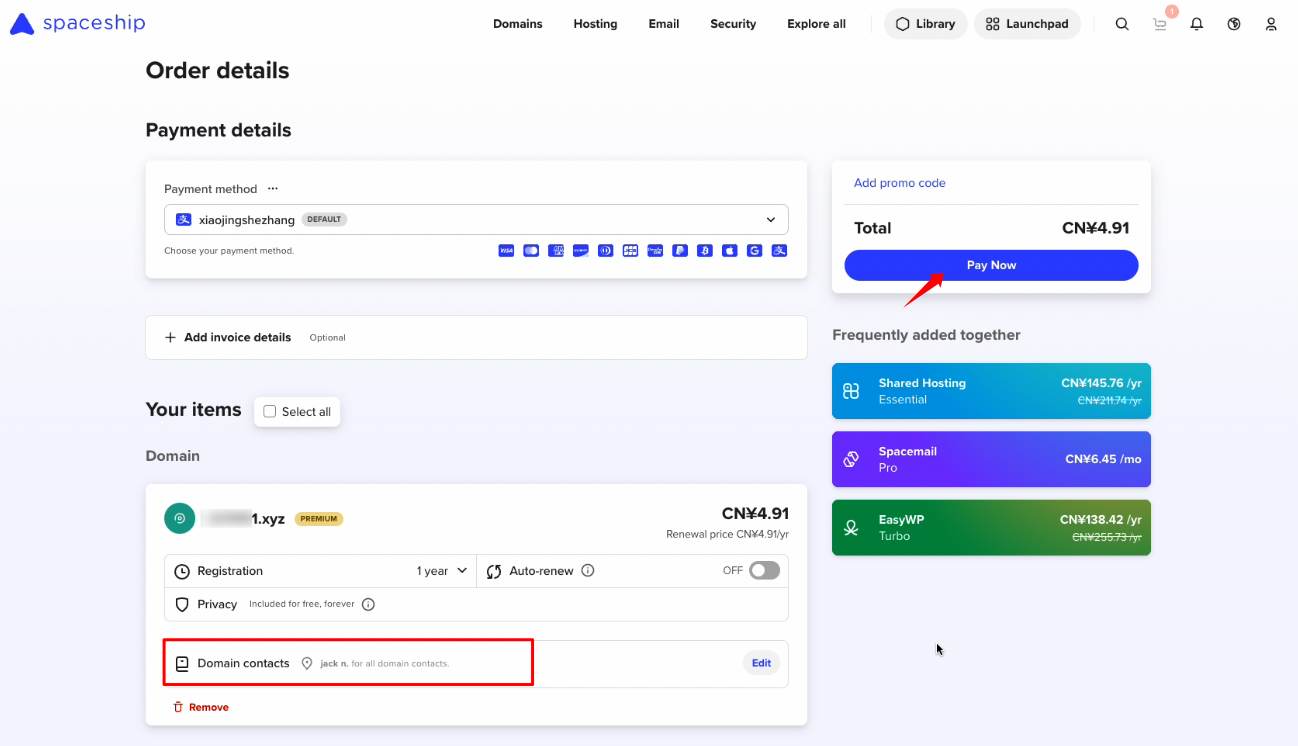Click the Alipay icon in payment icons row
Viewport: 1298px width, 746px height.
click(780, 250)
